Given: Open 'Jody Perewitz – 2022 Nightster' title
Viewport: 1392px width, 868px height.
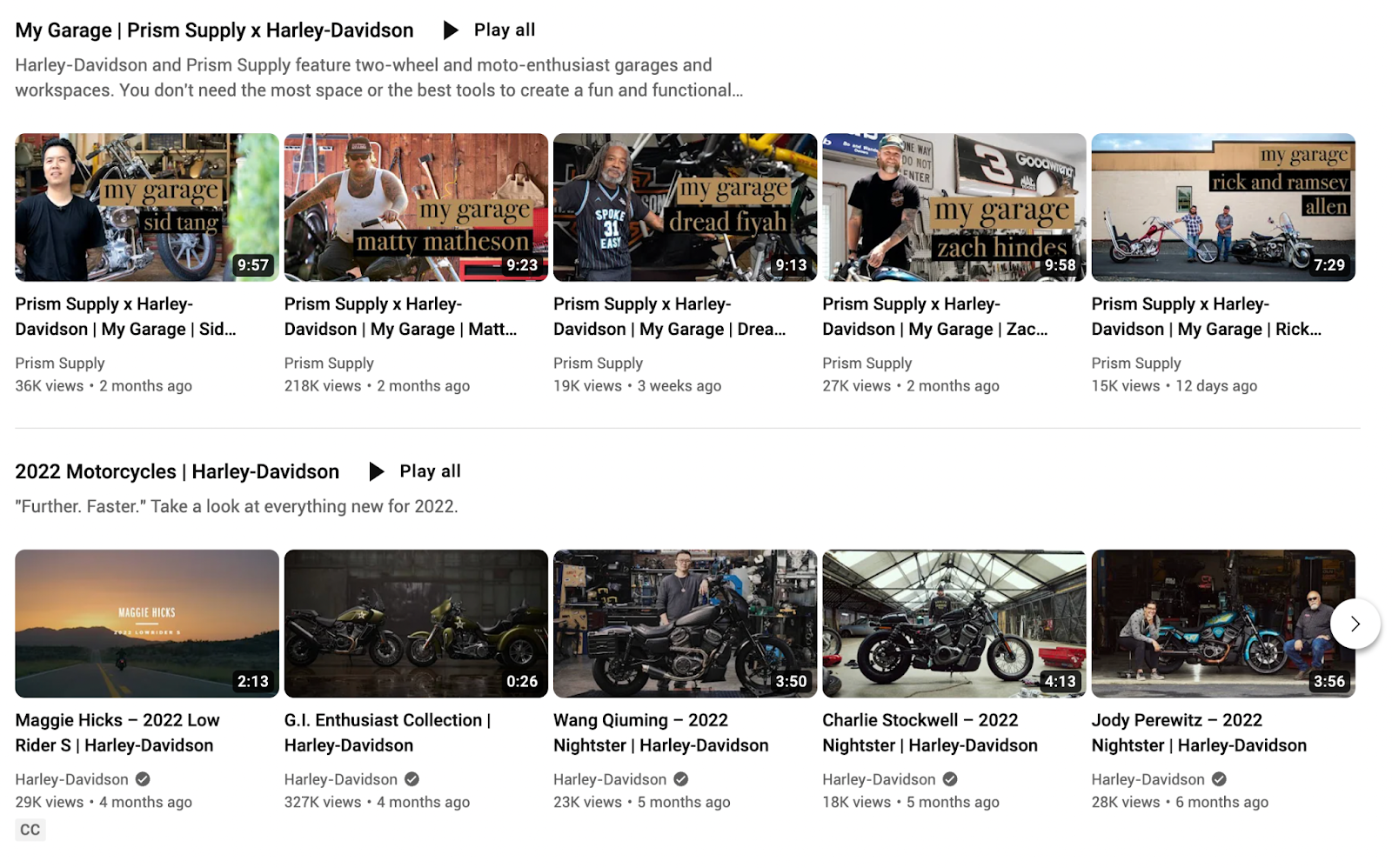Looking at the screenshot, I should pos(1200,733).
